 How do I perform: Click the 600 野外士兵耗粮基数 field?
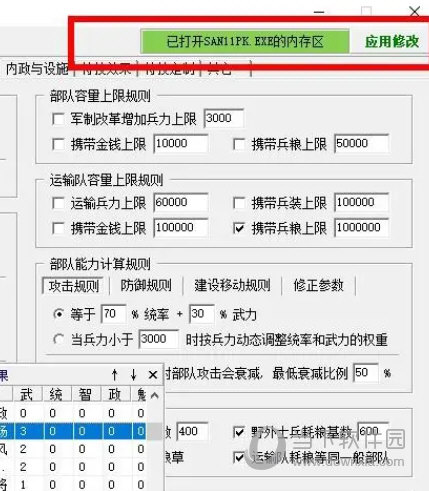tap(373, 431)
